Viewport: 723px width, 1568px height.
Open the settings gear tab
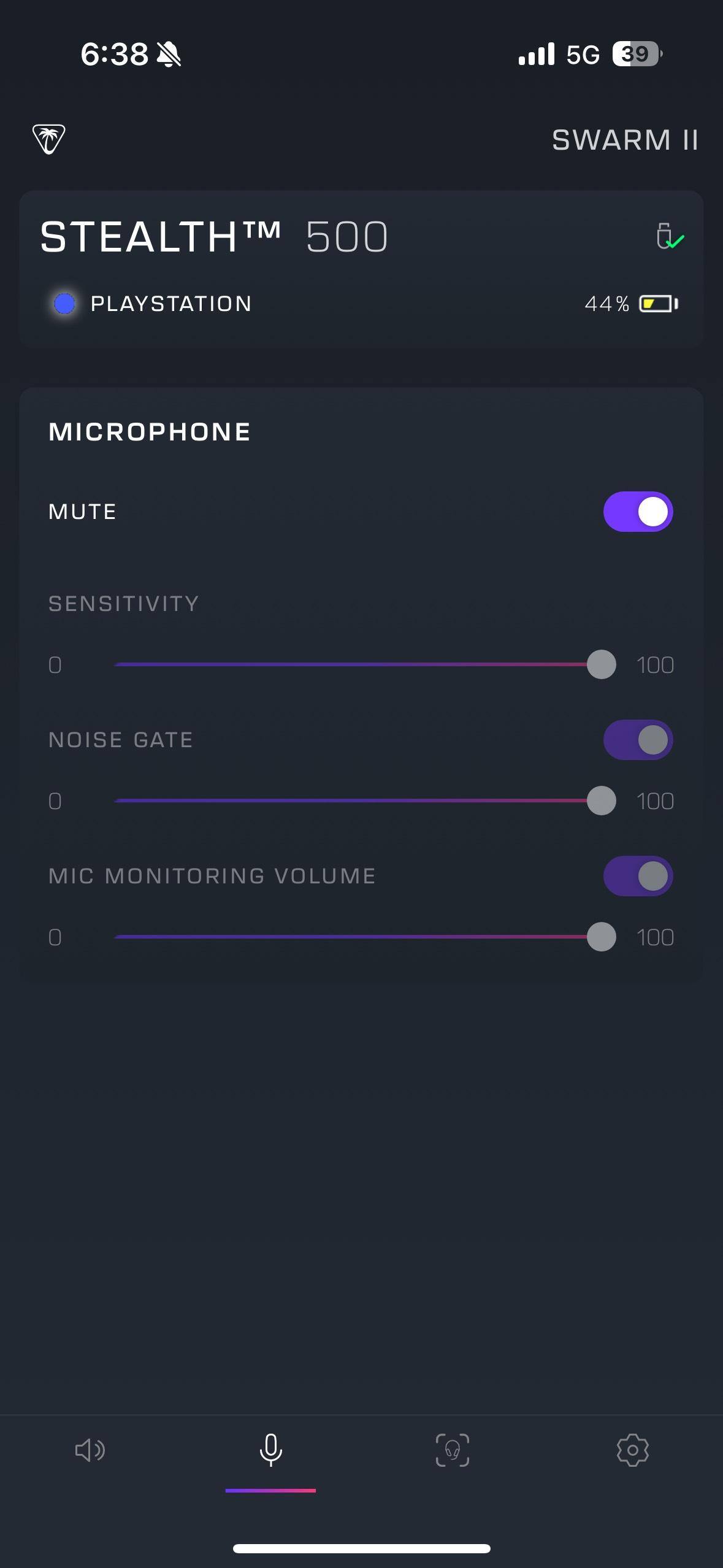tap(632, 1450)
